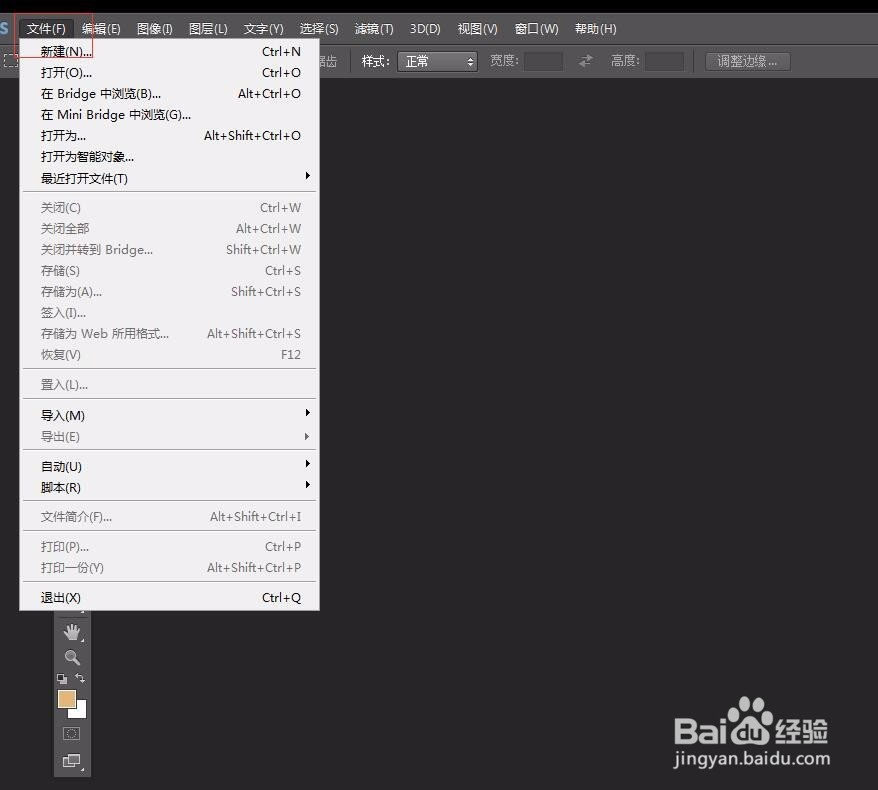Click the 打印(P)... menu entry
Screen dimensions: 878x790
[x=170, y=546]
